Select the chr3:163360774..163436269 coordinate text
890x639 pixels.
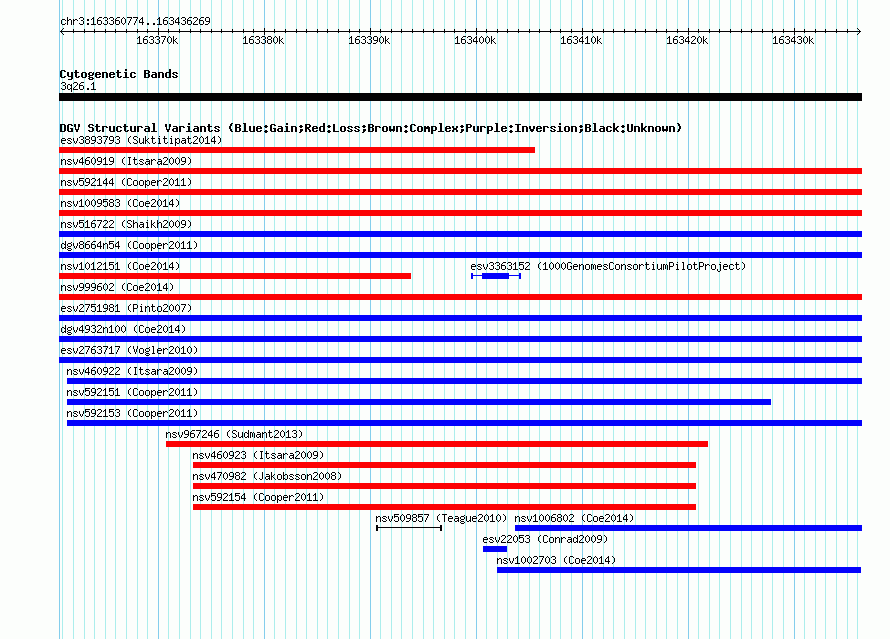click(x=135, y=21)
